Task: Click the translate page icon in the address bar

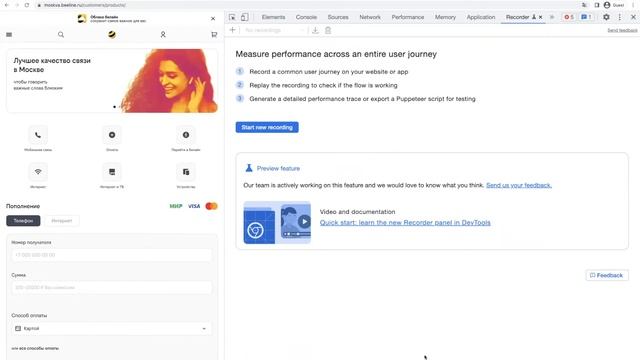Action: pos(584,5)
